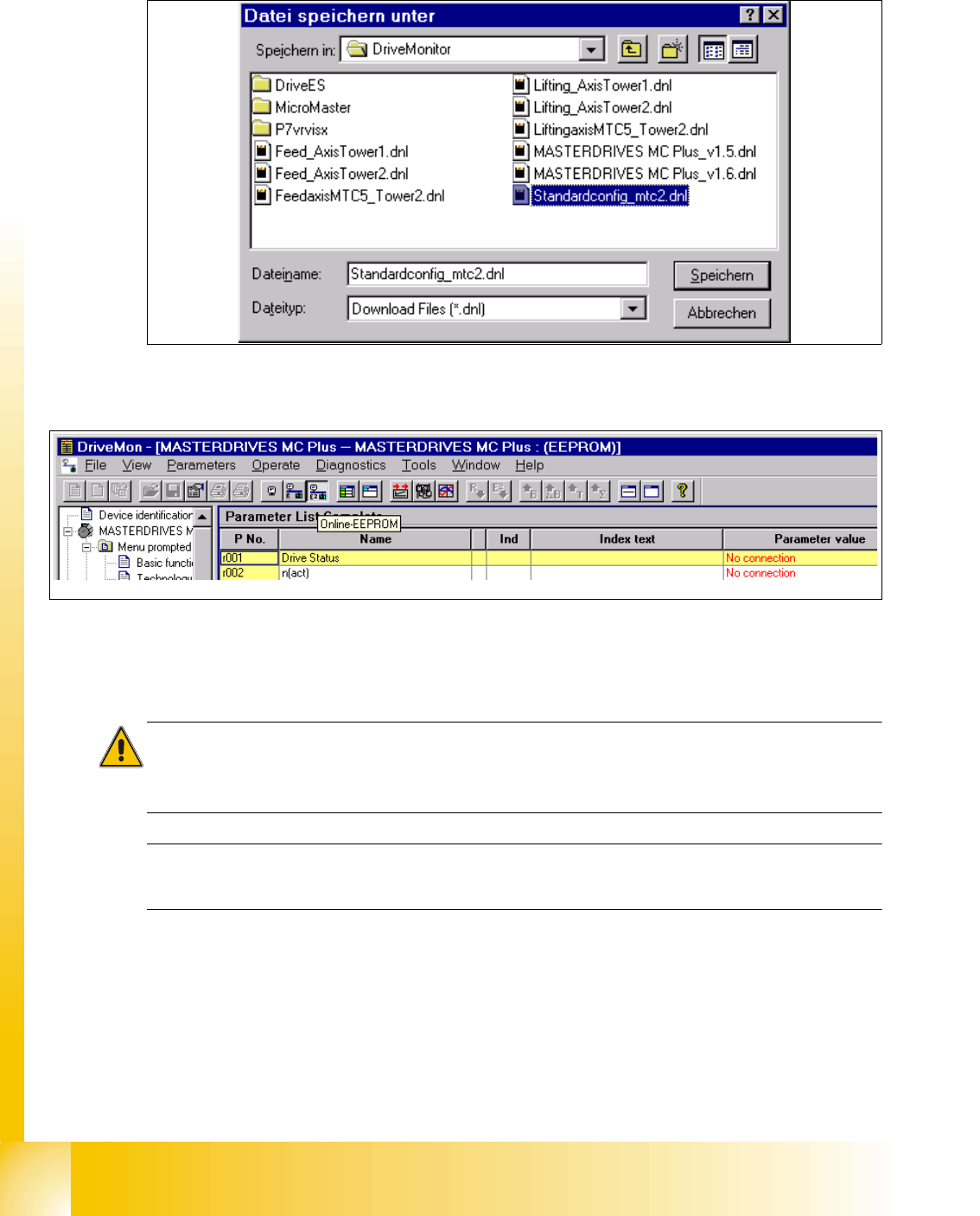The width and height of the screenshot is (980, 1216).
Task: Click the n(act) name cell
Action: [375, 573]
